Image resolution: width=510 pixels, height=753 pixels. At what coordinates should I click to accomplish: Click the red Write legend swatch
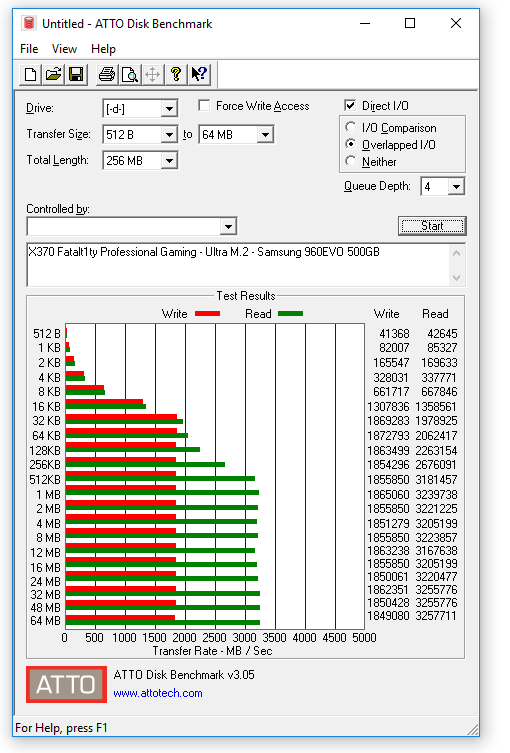point(207,314)
